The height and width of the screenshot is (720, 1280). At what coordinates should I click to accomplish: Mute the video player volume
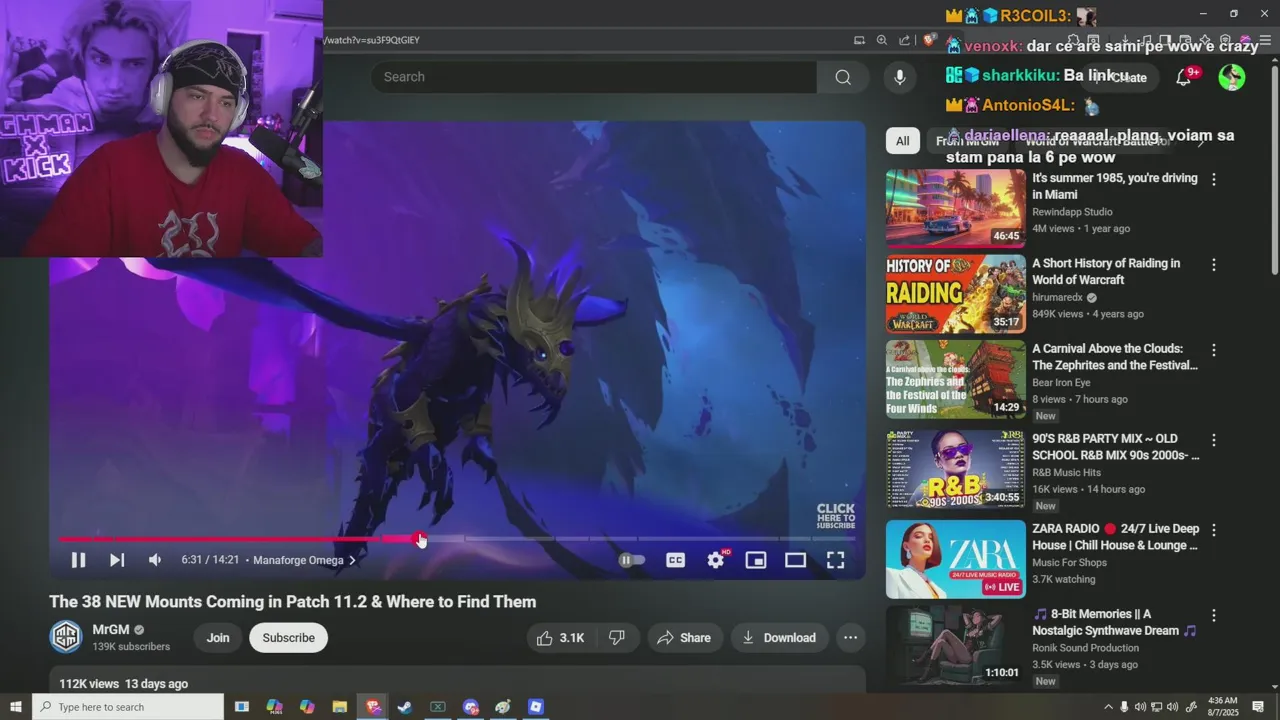tap(155, 560)
